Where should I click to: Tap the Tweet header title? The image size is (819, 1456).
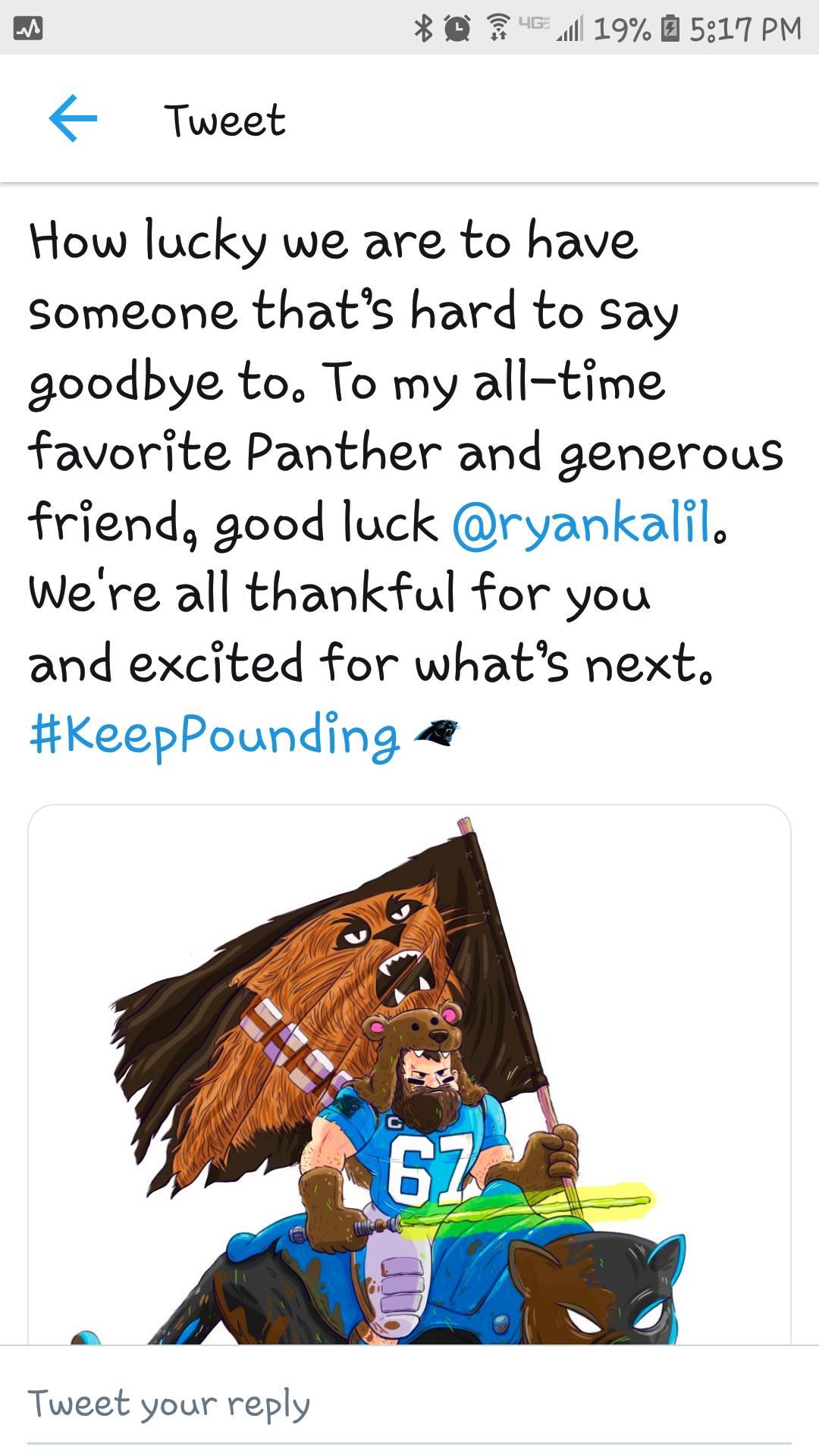point(224,120)
